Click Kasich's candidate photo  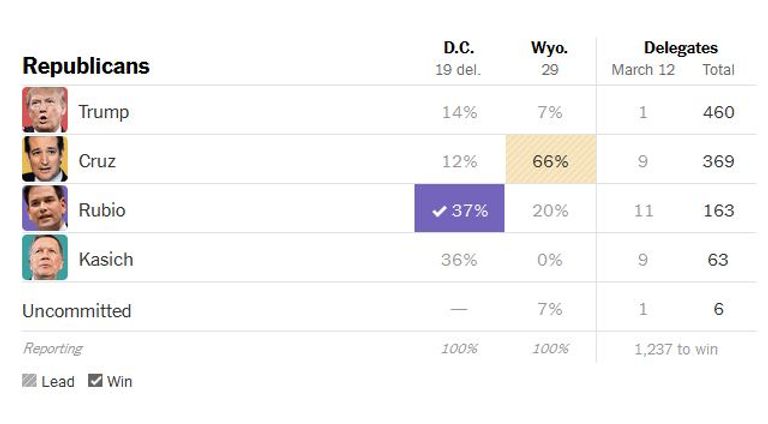45,258
